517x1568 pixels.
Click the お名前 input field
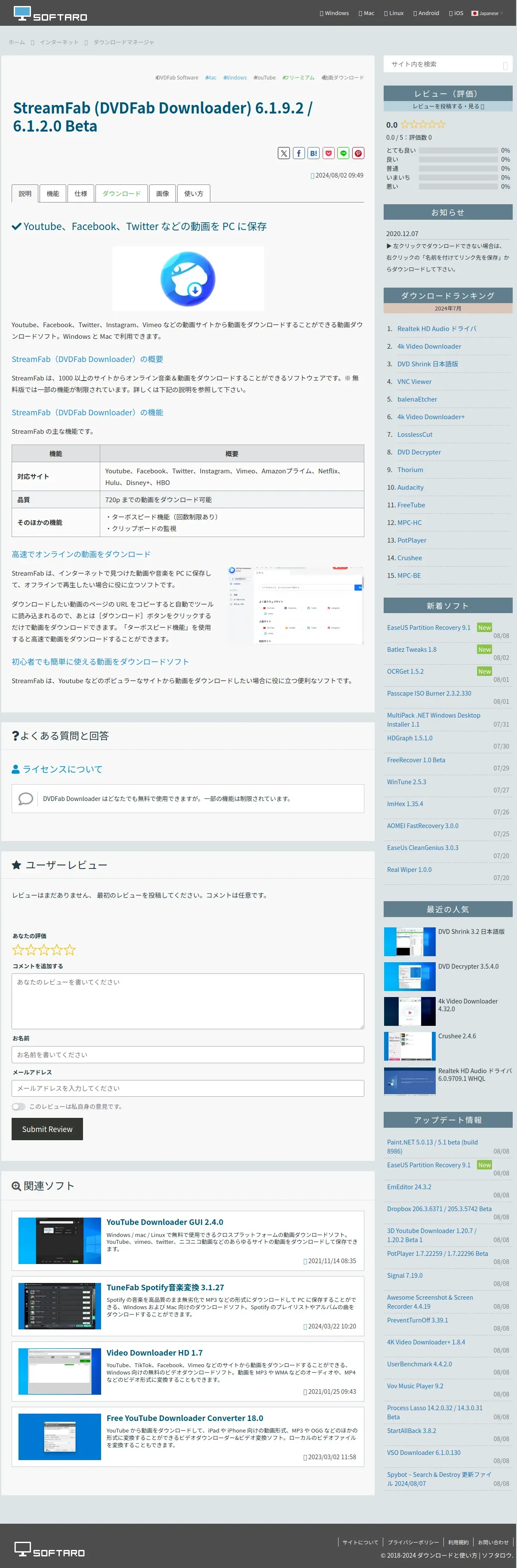coord(188,1055)
